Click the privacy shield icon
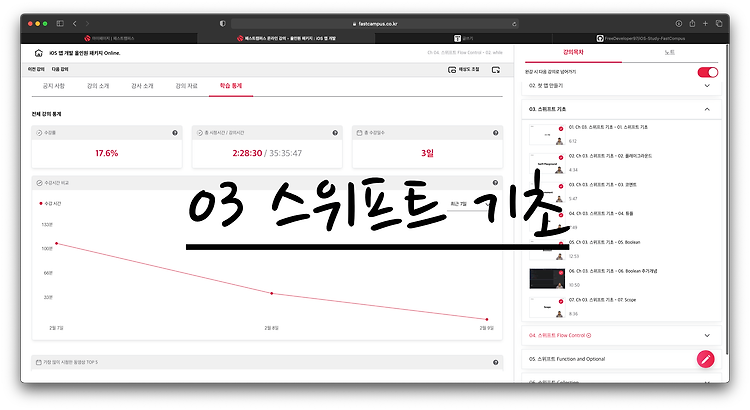 [x=222, y=23]
